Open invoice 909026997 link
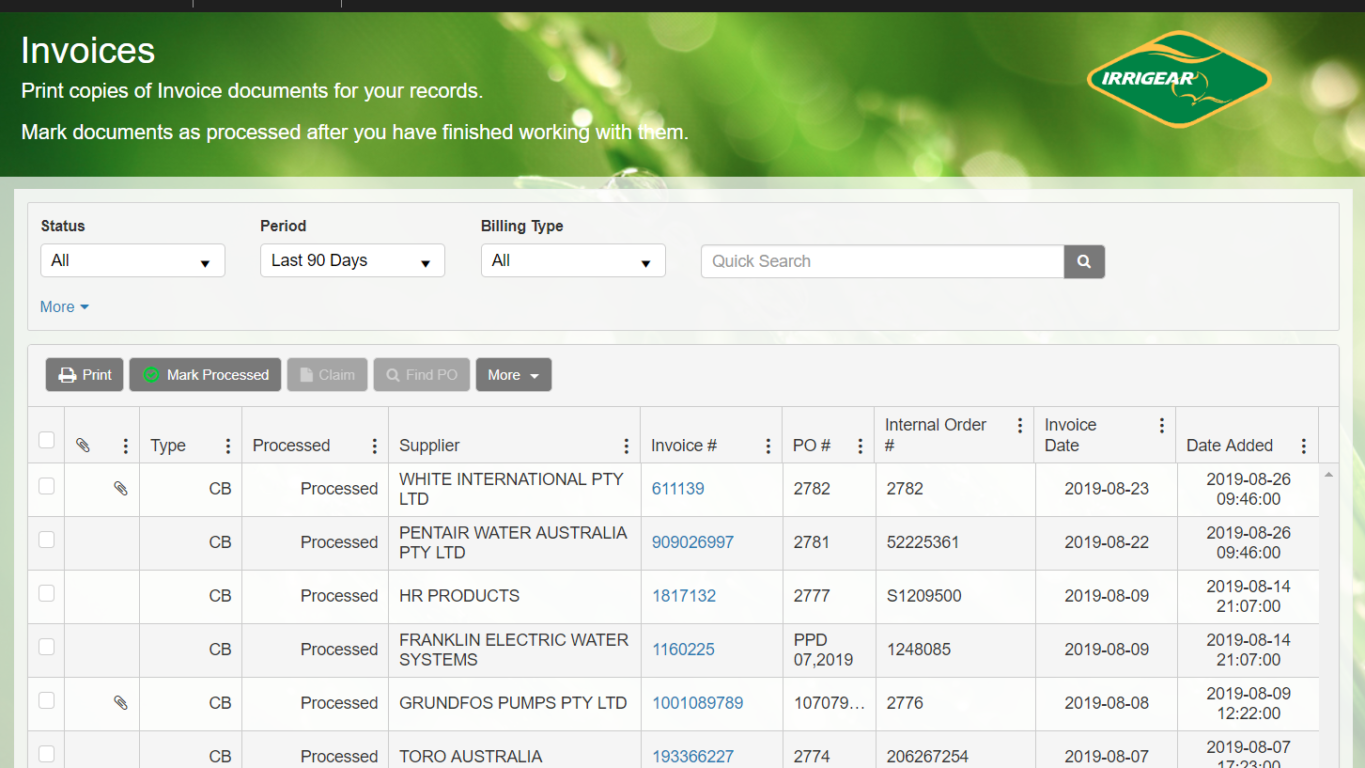This screenshot has height=768, width=1365. coord(692,542)
